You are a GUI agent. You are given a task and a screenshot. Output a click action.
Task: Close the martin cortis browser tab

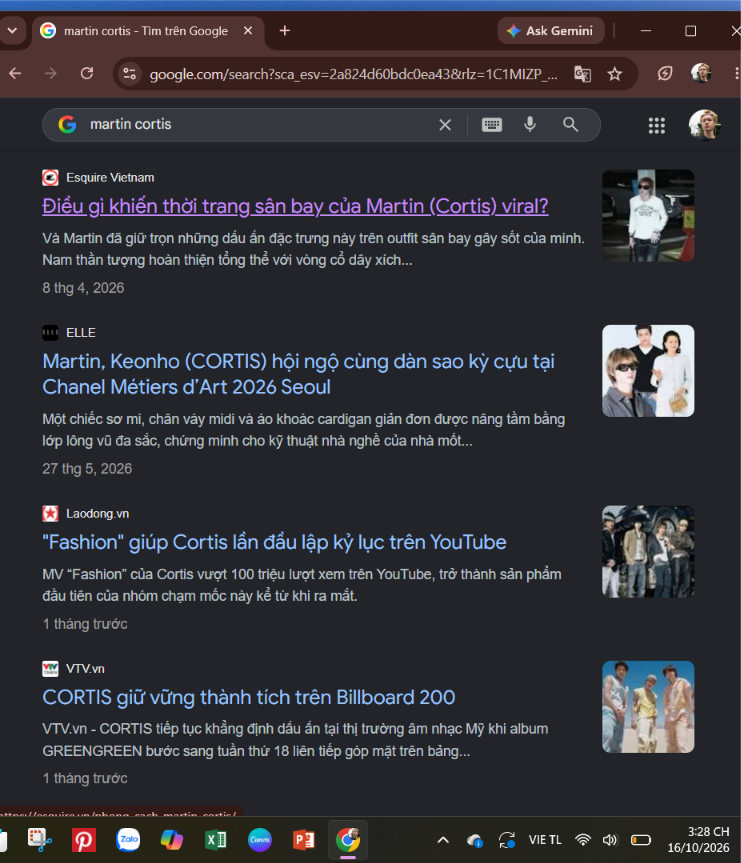tap(248, 31)
